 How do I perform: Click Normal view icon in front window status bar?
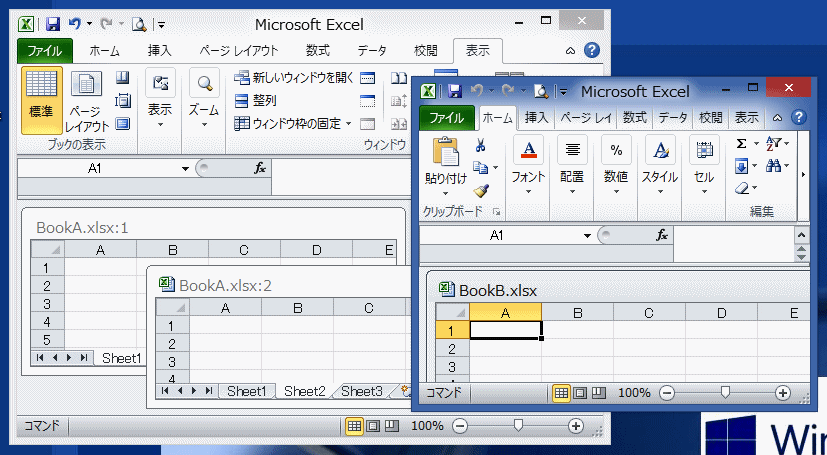tap(561, 393)
